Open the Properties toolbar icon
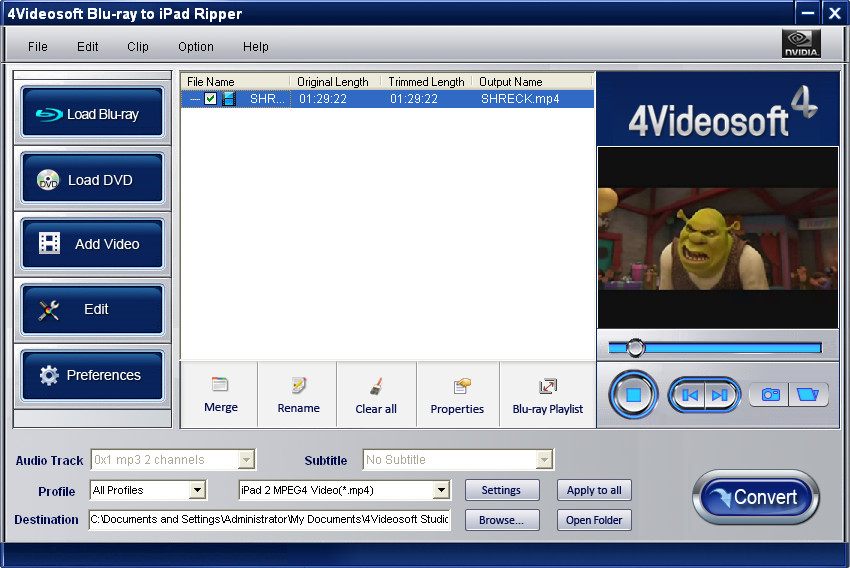850x568 pixels. 457,395
